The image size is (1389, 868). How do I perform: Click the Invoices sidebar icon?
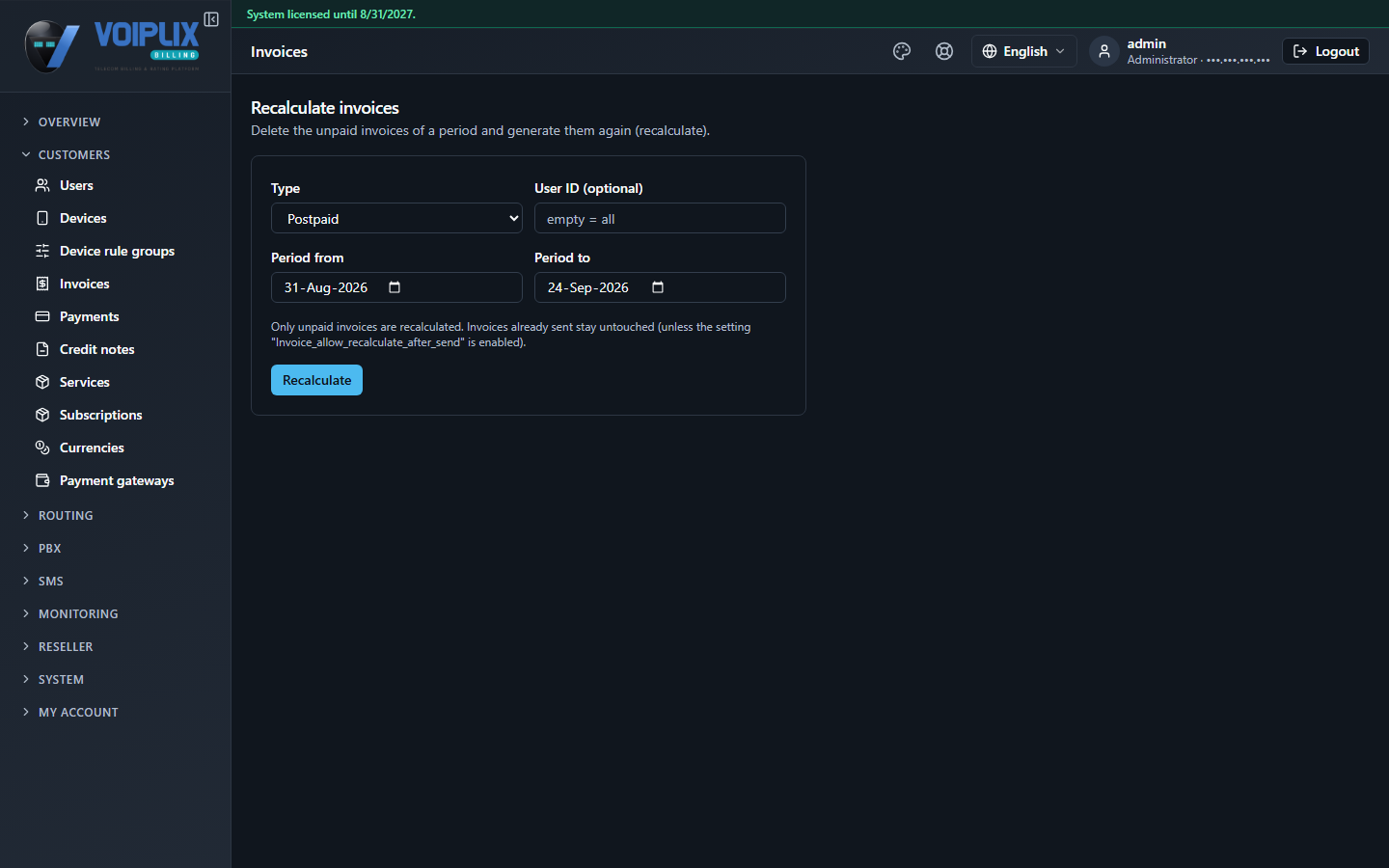[x=42, y=284]
